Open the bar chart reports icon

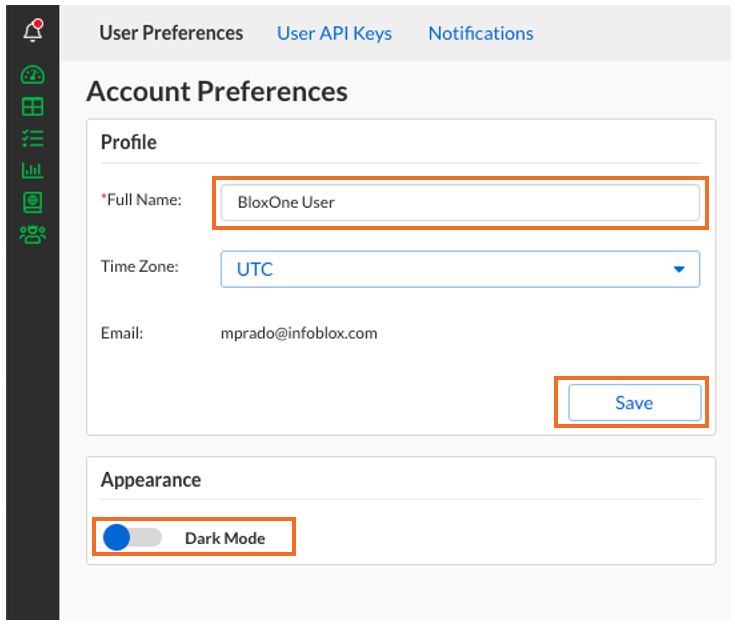(x=32, y=171)
